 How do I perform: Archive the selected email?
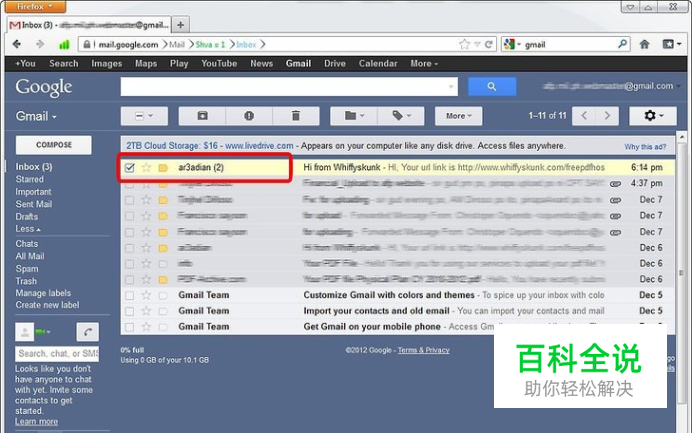202,116
